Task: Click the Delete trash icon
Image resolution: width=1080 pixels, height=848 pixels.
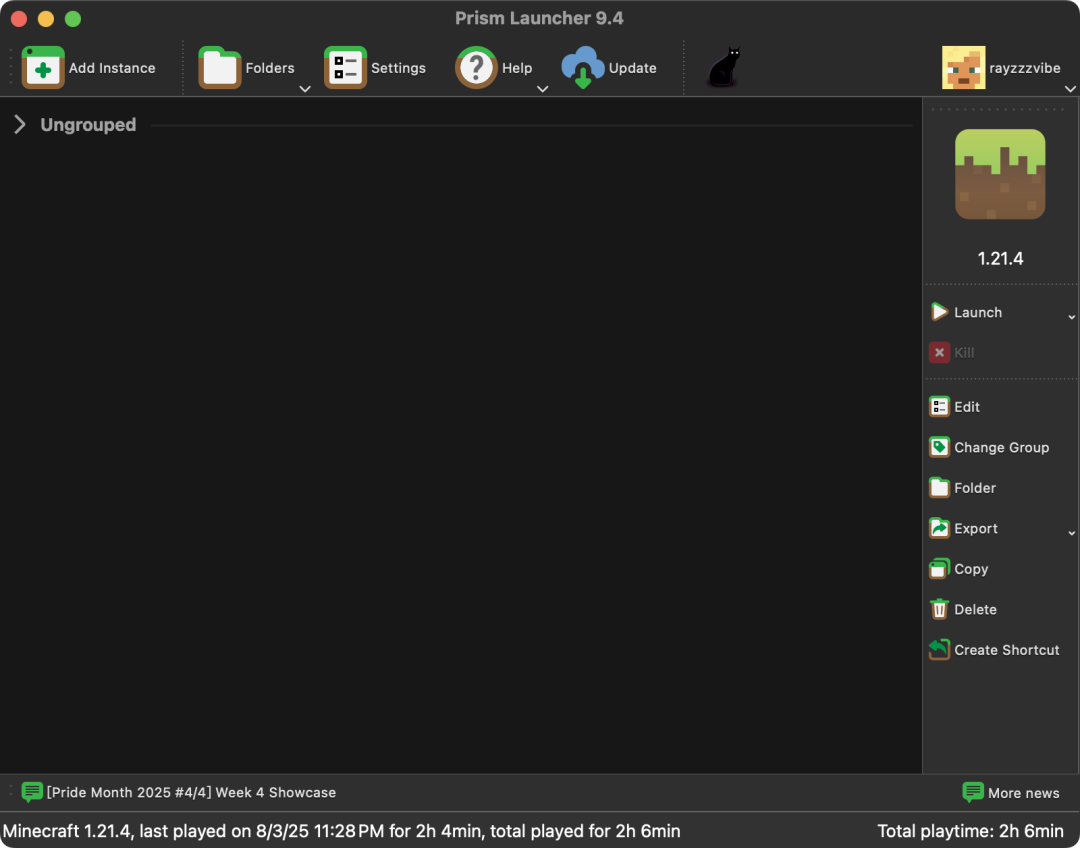Action: pos(939,609)
